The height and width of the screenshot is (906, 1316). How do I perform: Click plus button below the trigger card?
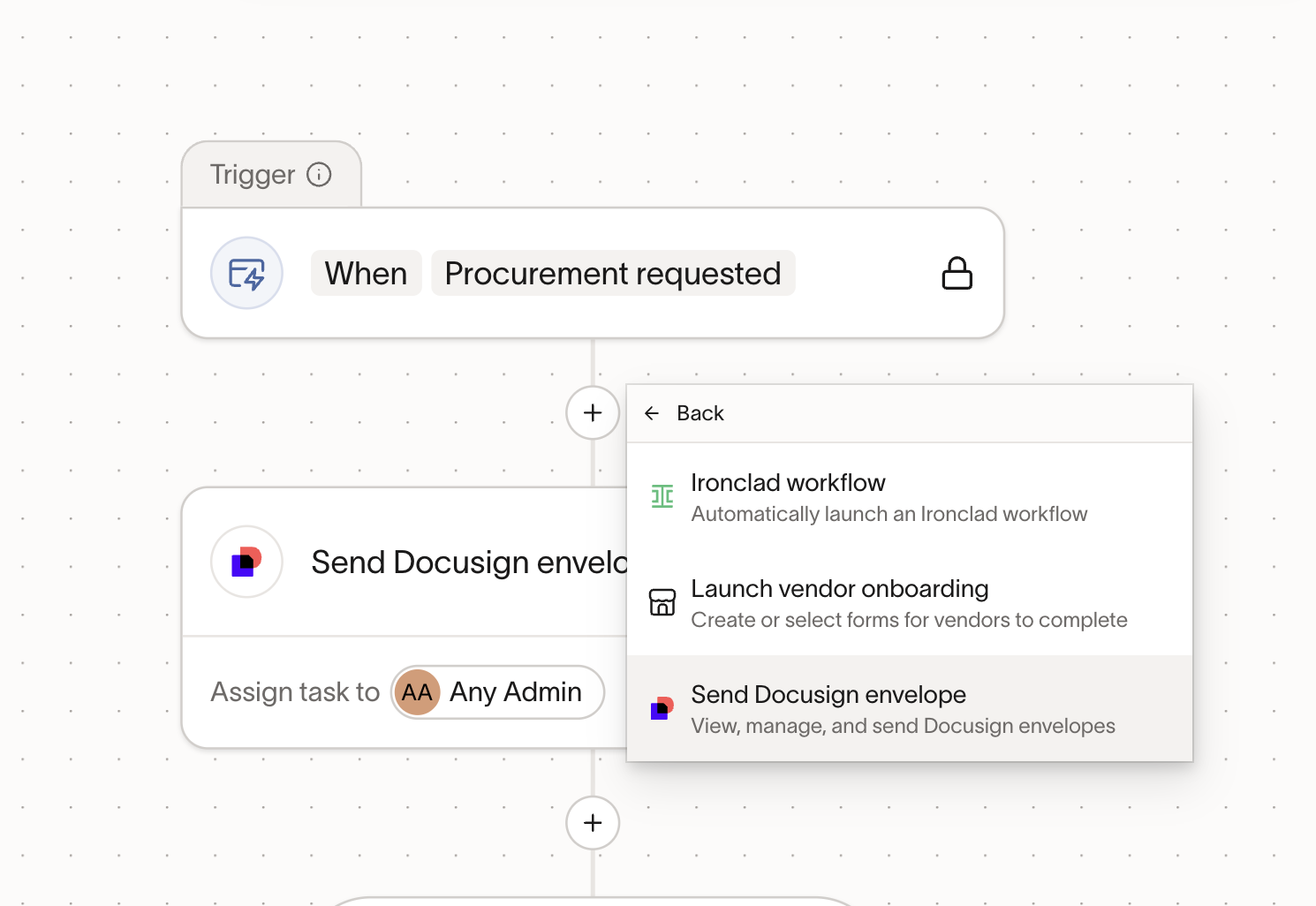point(593,412)
